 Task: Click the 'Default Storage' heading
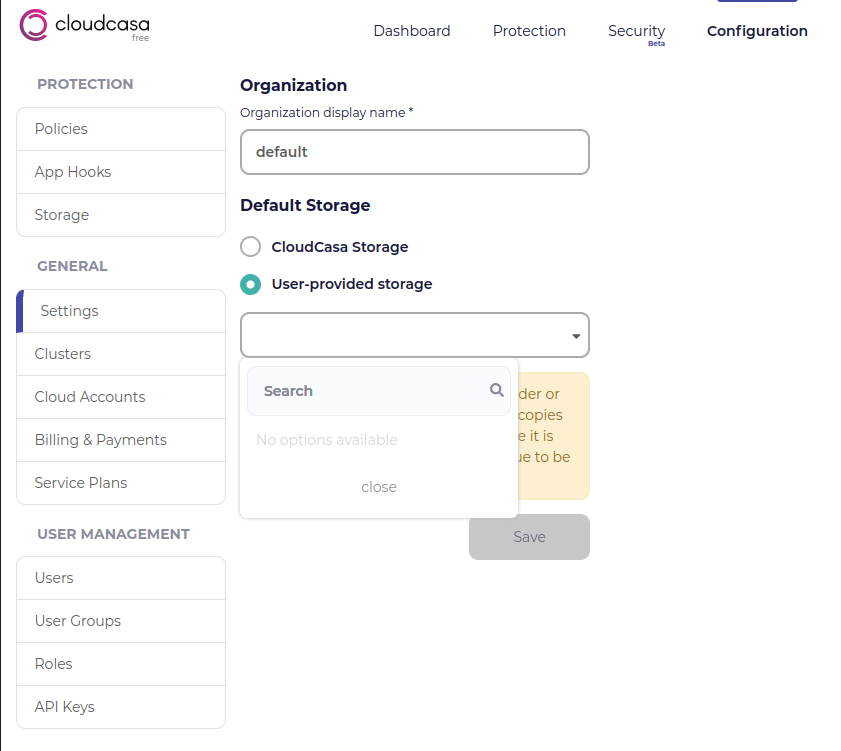tap(305, 205)
